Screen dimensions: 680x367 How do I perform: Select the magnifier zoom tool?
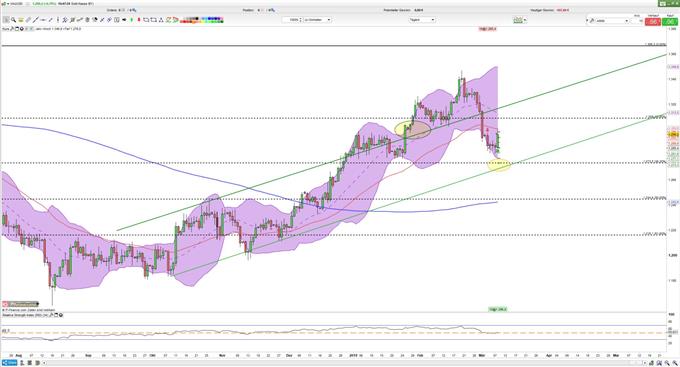13,20
